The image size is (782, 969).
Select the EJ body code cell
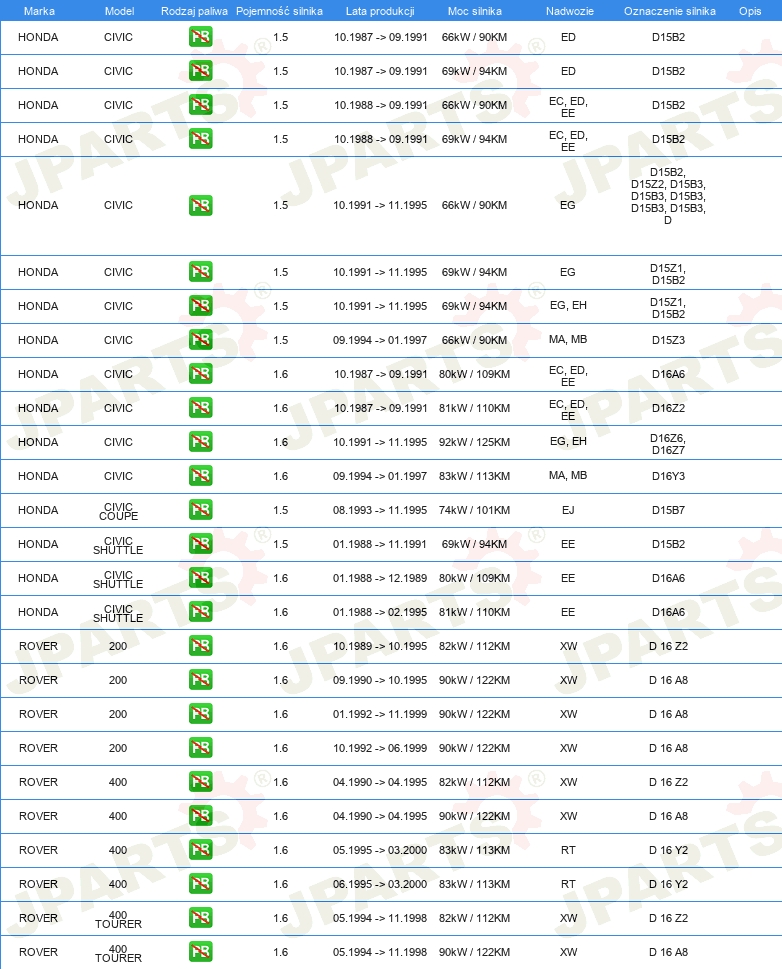point(568,510)
